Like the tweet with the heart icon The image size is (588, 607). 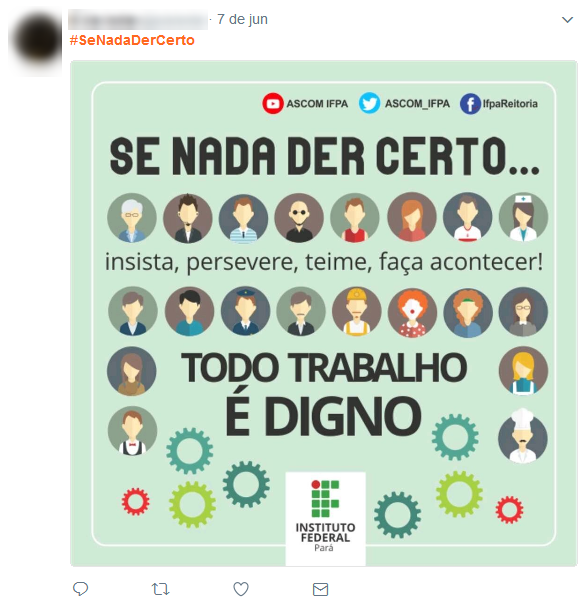(x=241, y=589)
